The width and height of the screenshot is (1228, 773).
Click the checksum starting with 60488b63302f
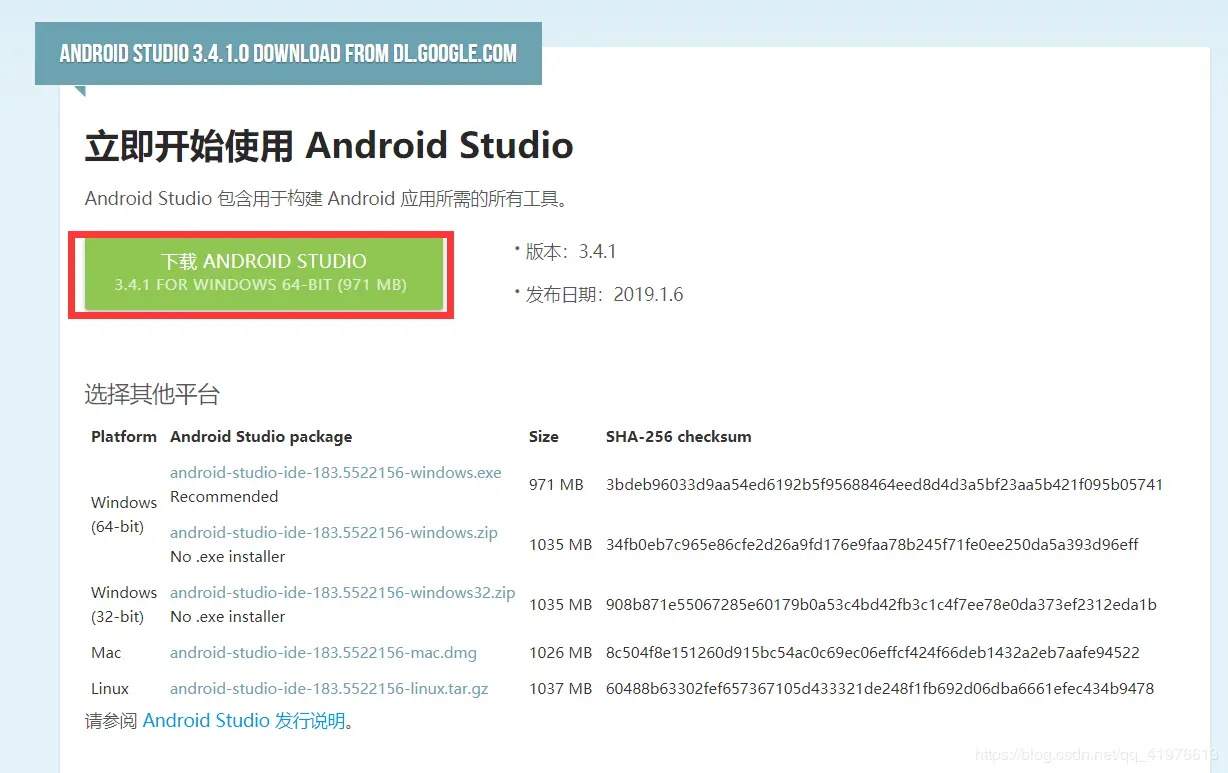point(880,688)
